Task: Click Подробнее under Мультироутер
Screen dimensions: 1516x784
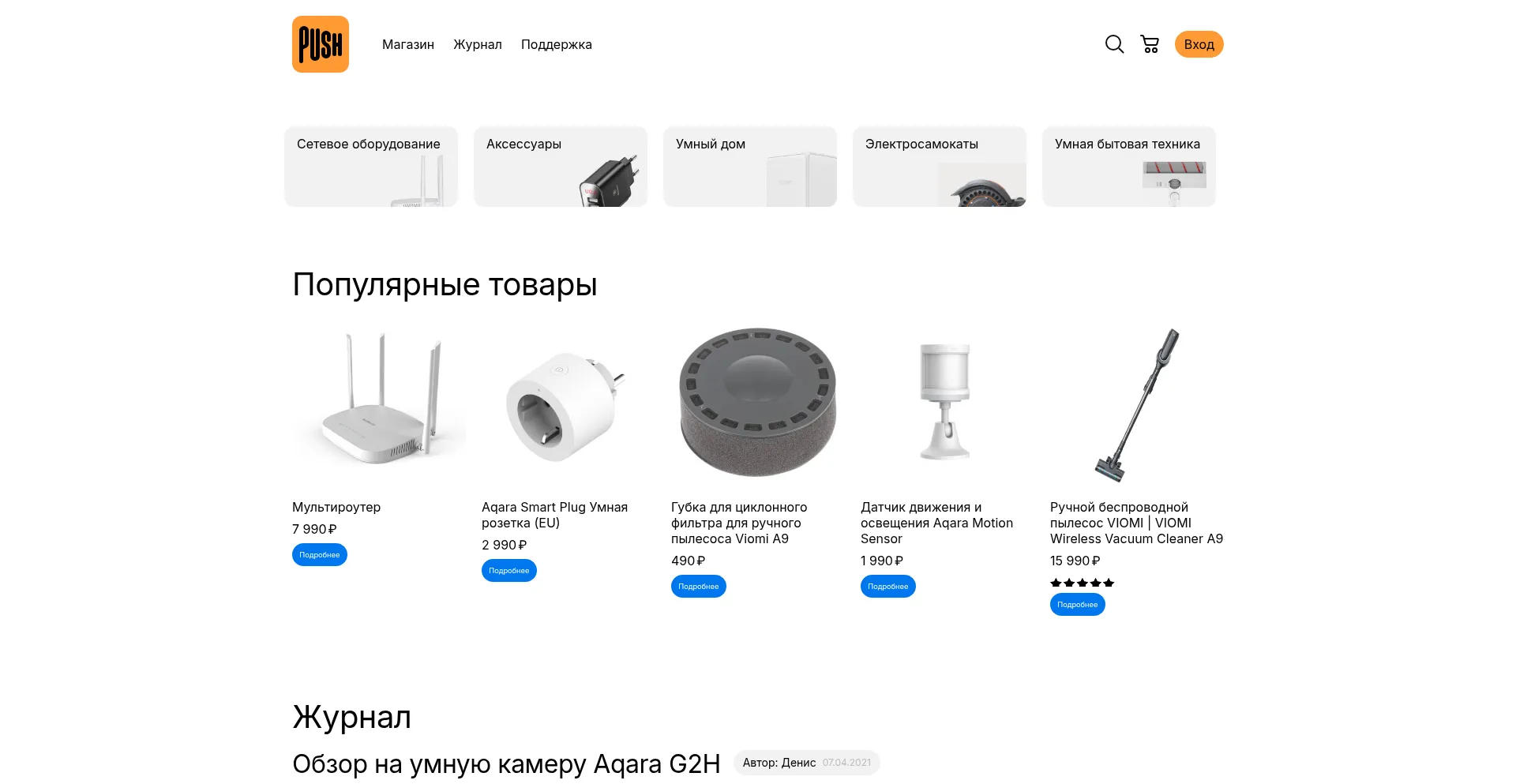Action: pyautogui.click(x=320, y=554)
